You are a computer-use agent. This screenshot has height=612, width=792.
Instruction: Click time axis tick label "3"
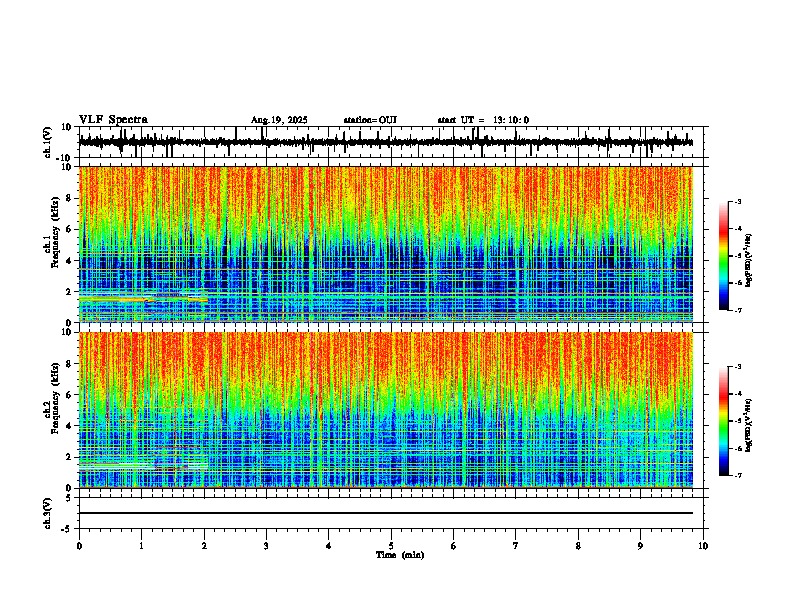coord(266,546)
